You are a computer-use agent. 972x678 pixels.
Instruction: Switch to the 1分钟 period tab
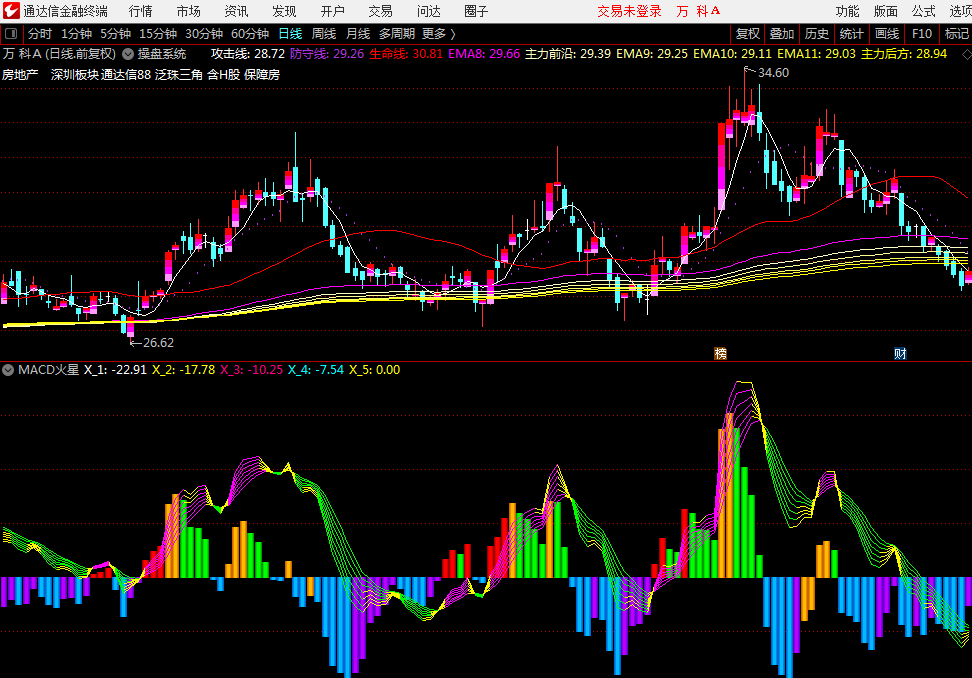(x=76, y=33)
